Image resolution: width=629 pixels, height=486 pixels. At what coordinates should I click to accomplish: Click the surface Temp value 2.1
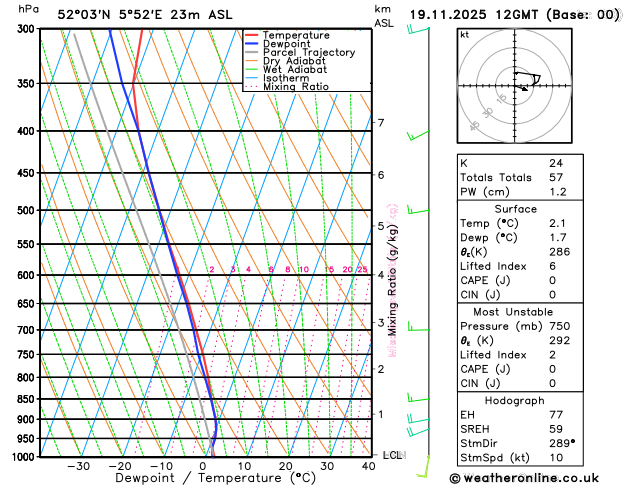(558, 223)
